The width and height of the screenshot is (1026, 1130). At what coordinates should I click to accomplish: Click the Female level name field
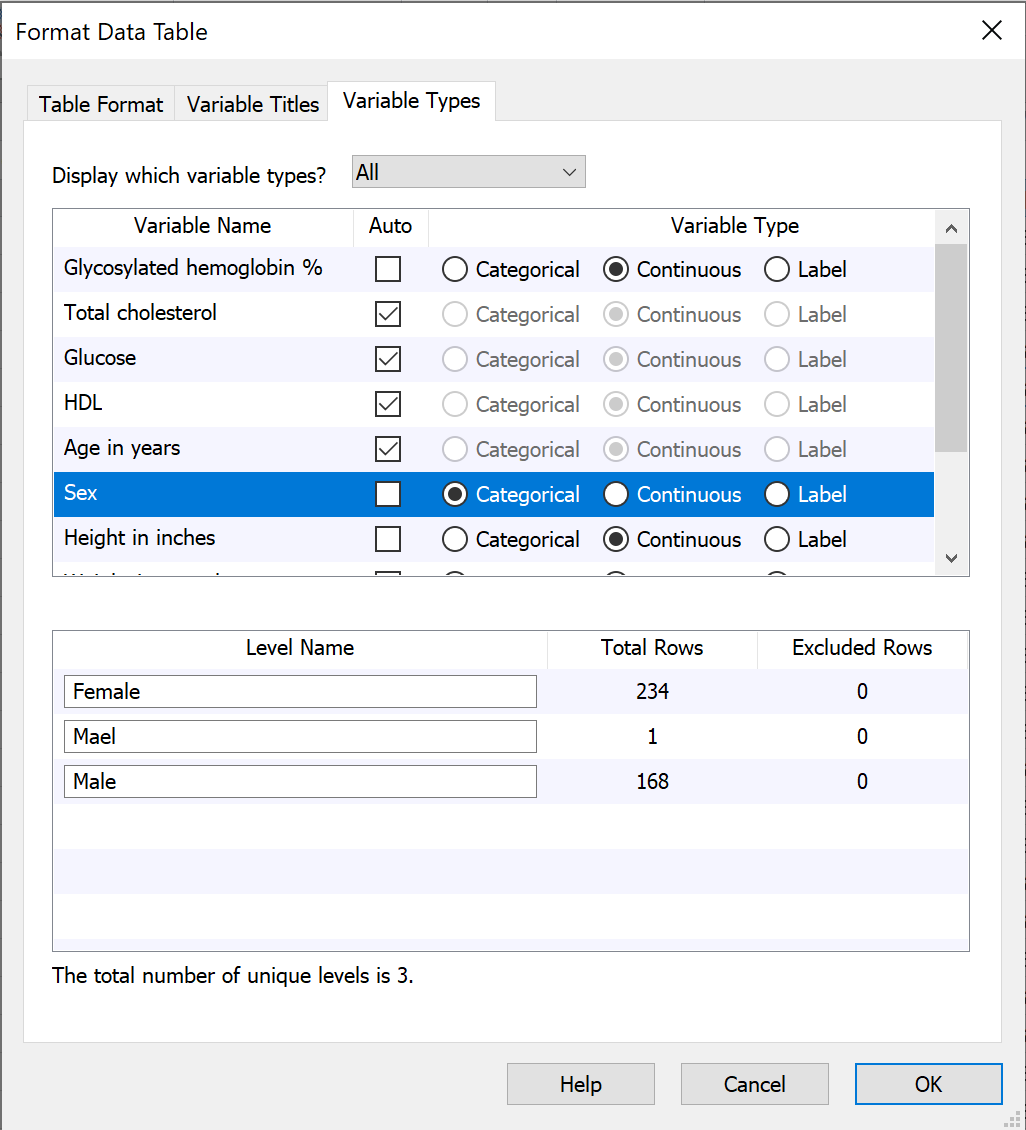click(300, 692)
